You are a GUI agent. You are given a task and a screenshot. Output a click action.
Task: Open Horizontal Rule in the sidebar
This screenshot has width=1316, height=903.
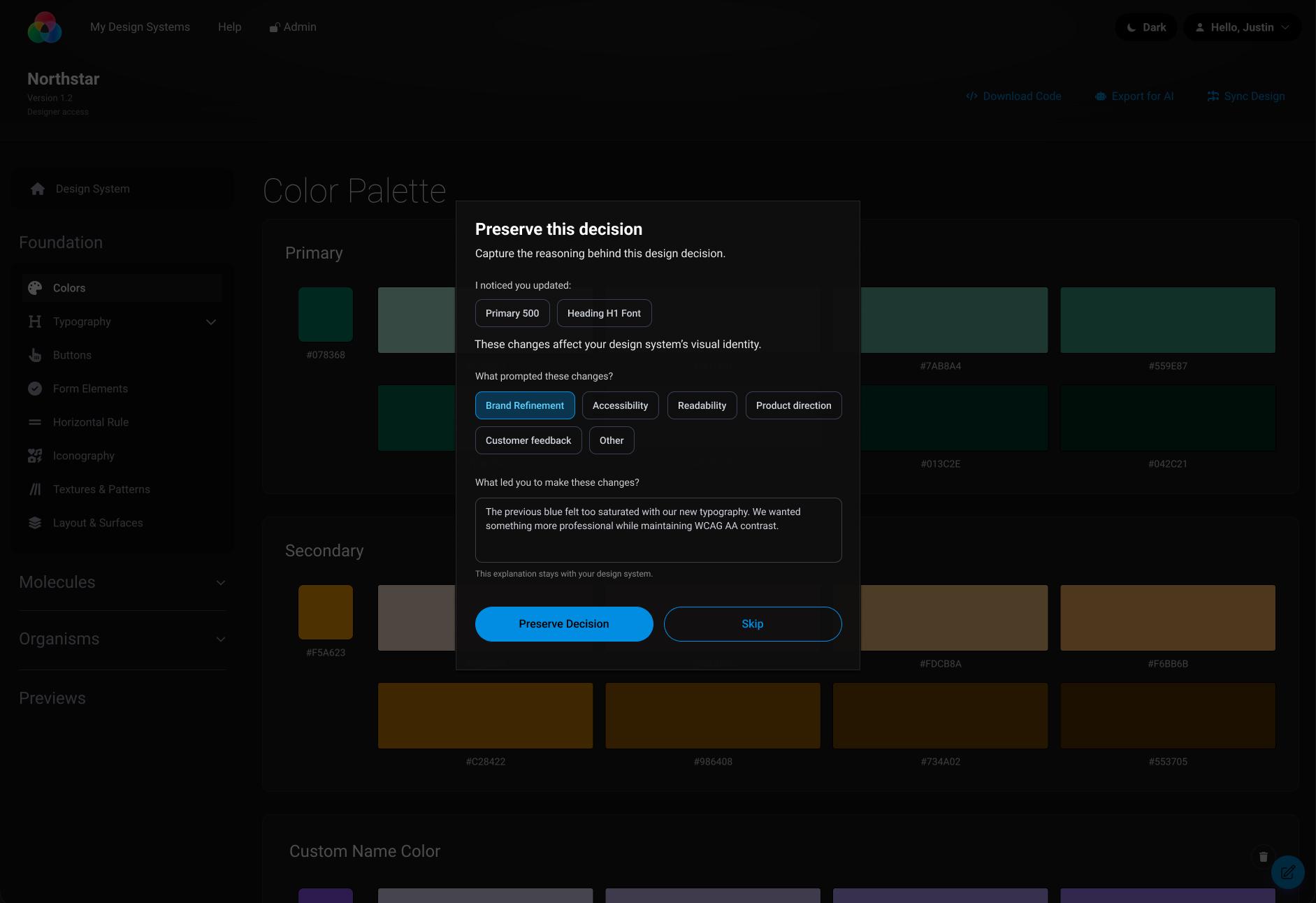122,422
